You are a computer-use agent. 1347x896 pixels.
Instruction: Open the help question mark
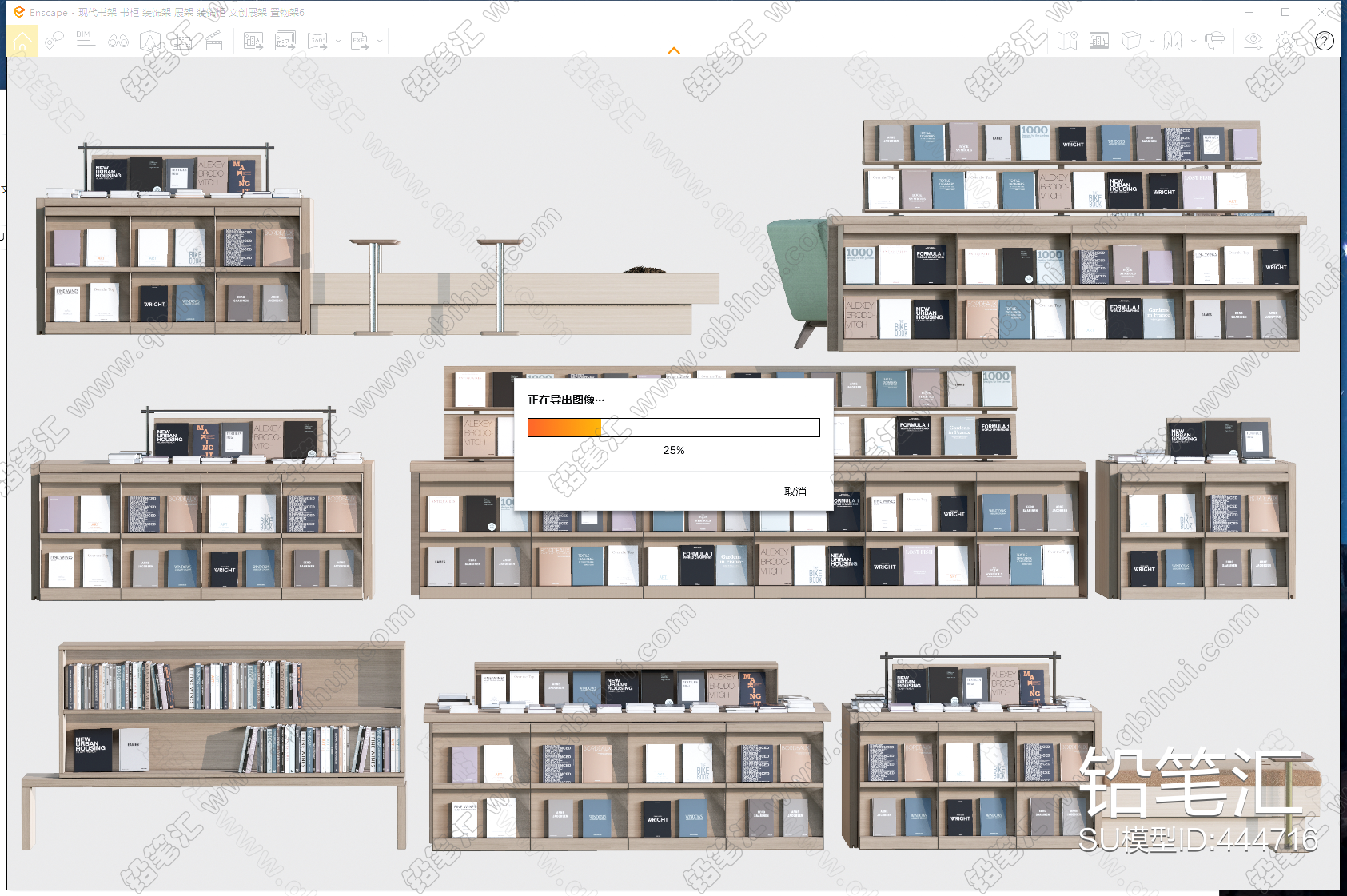tap(1325, 41)
